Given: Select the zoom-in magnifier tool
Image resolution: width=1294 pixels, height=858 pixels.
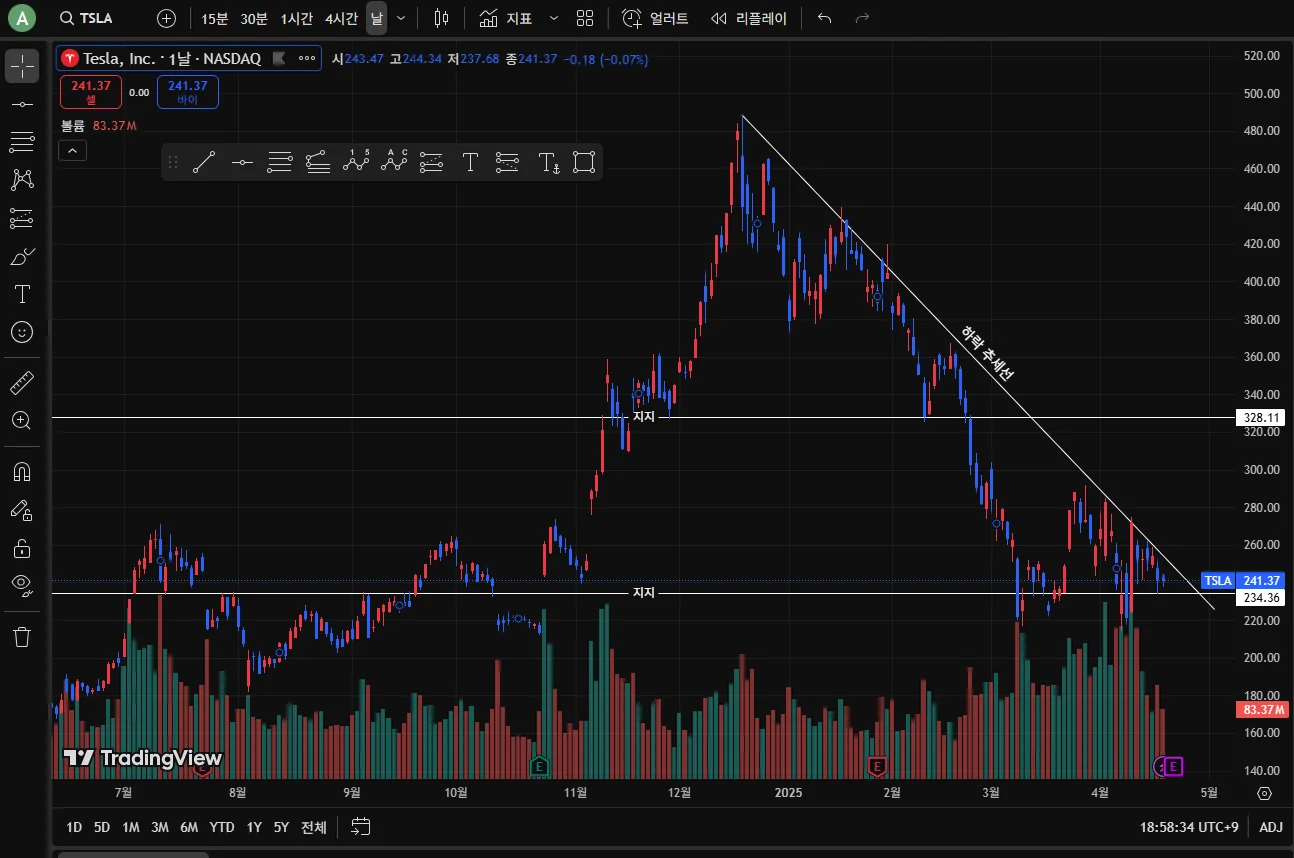Looking at the screenshot, I should [22, 421].
